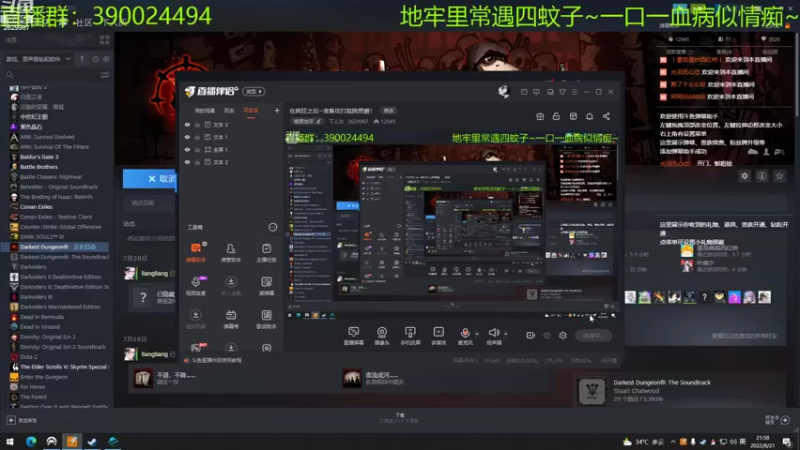Open the 弹幕助手 danmaku assistant tool

click(196, 253)
